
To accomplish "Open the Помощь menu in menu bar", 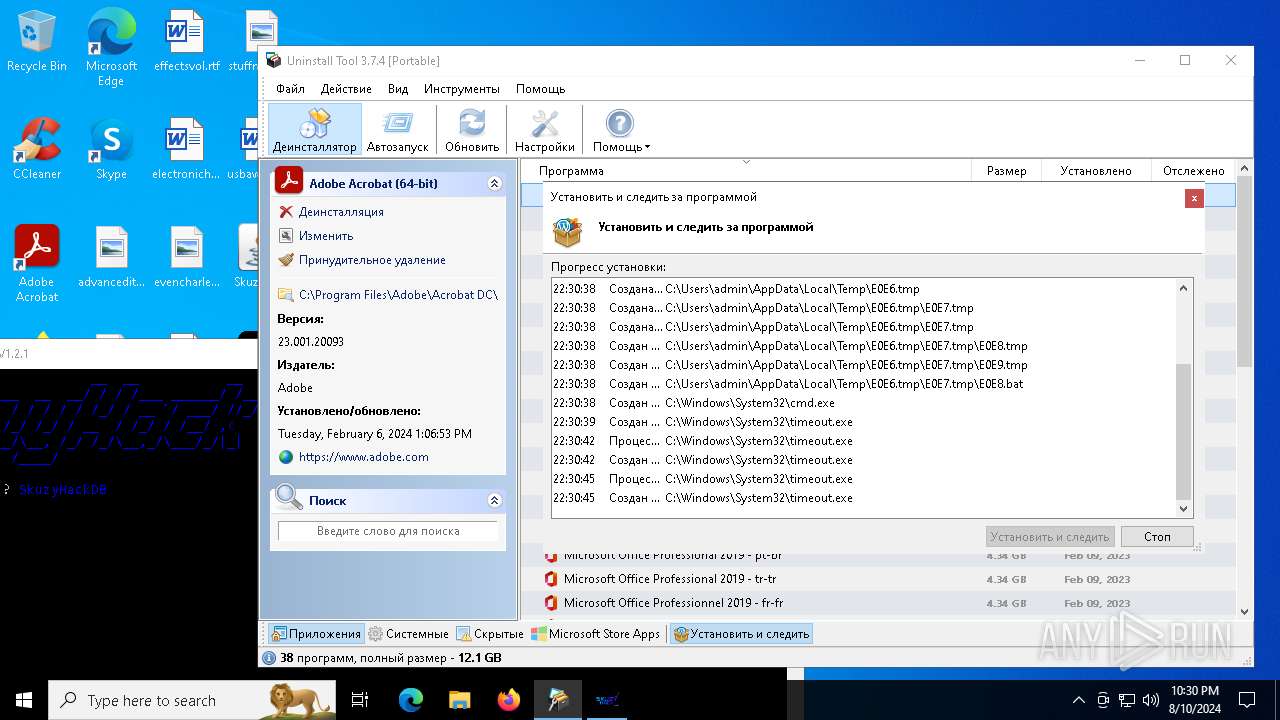I will coord(540,89).
